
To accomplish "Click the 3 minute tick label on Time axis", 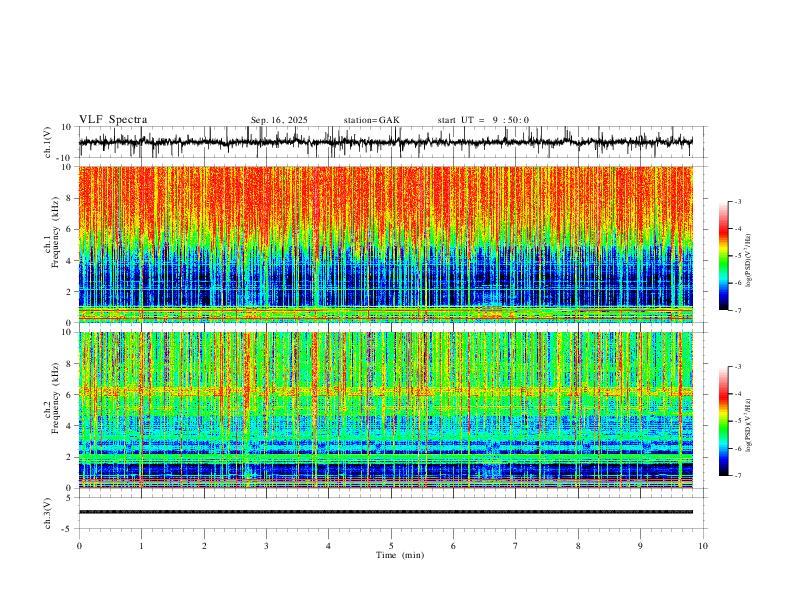I will pos(266,546).
